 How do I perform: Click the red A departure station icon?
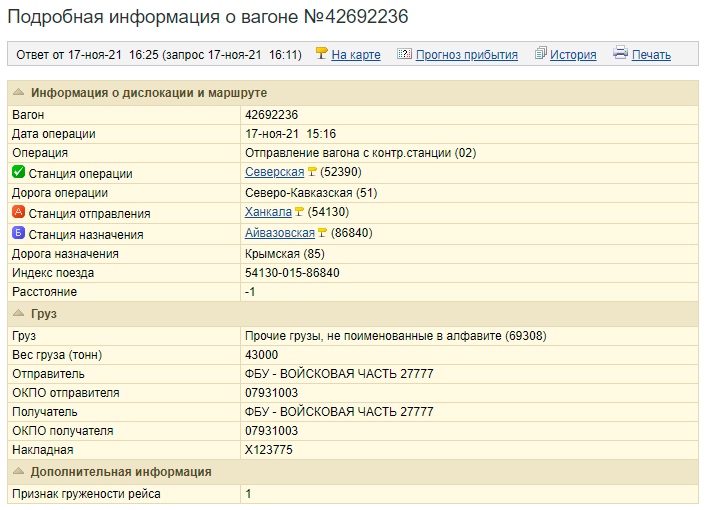[18, 213]
